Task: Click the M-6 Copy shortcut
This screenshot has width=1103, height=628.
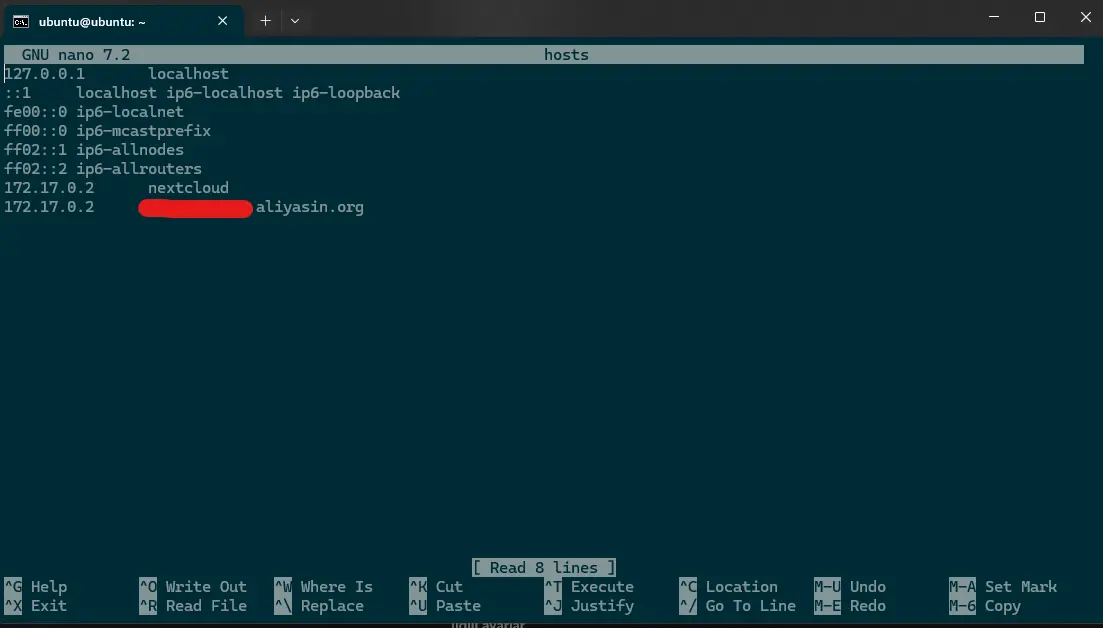Action: [985, 605]
